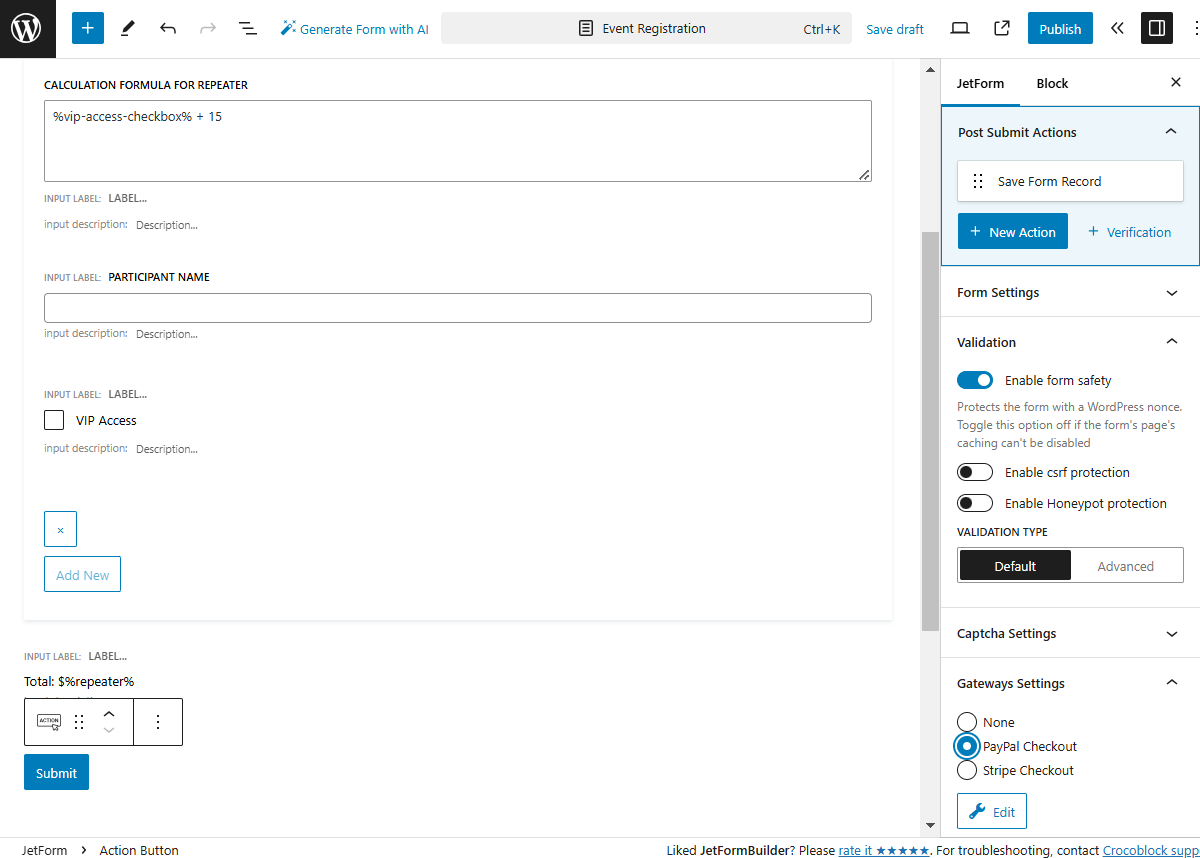Turn on Honeypot protection toggle
The image size is (1200, 858).
click(975, 503)
